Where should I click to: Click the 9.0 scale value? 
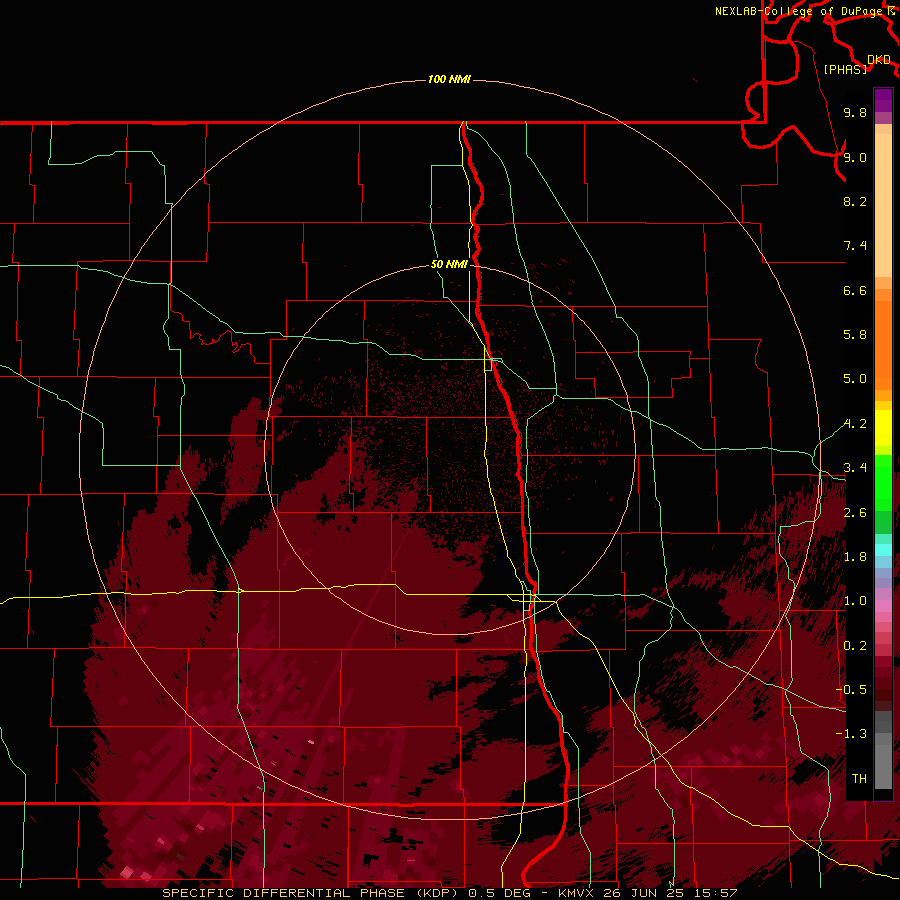point(855,157)
